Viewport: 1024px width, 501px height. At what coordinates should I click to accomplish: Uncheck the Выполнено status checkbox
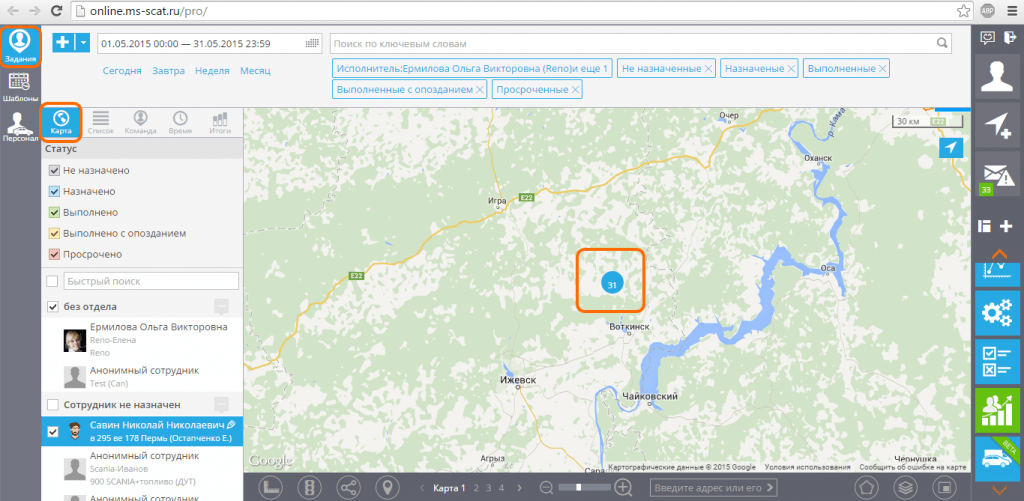pyautogui.click(x=55, y=213)
